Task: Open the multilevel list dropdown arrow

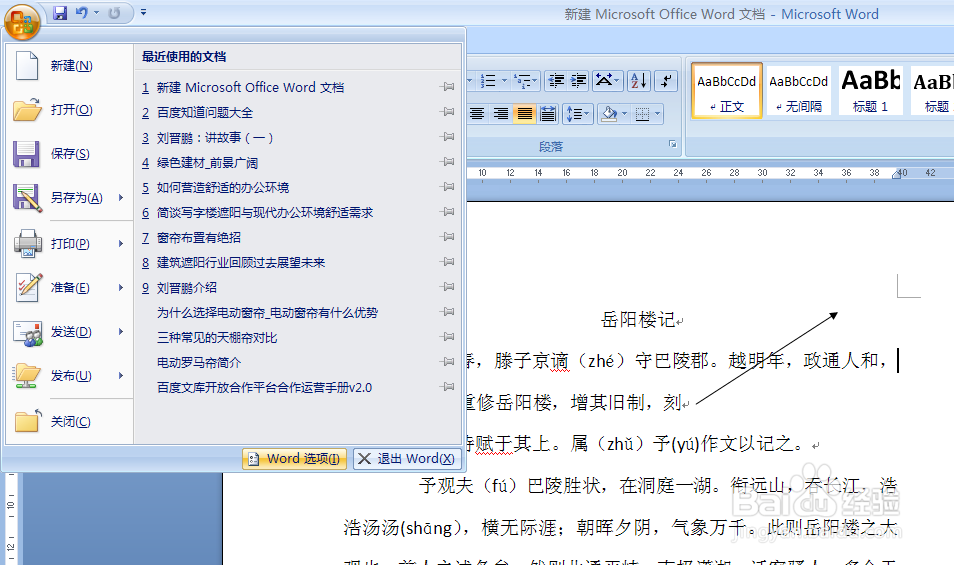Action: (x=535, y=81)
